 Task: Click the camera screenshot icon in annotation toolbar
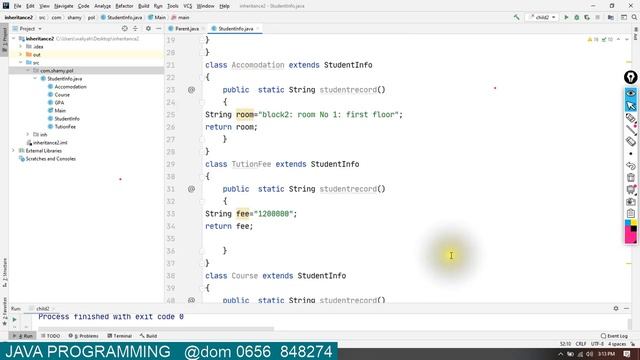point(631,202)
